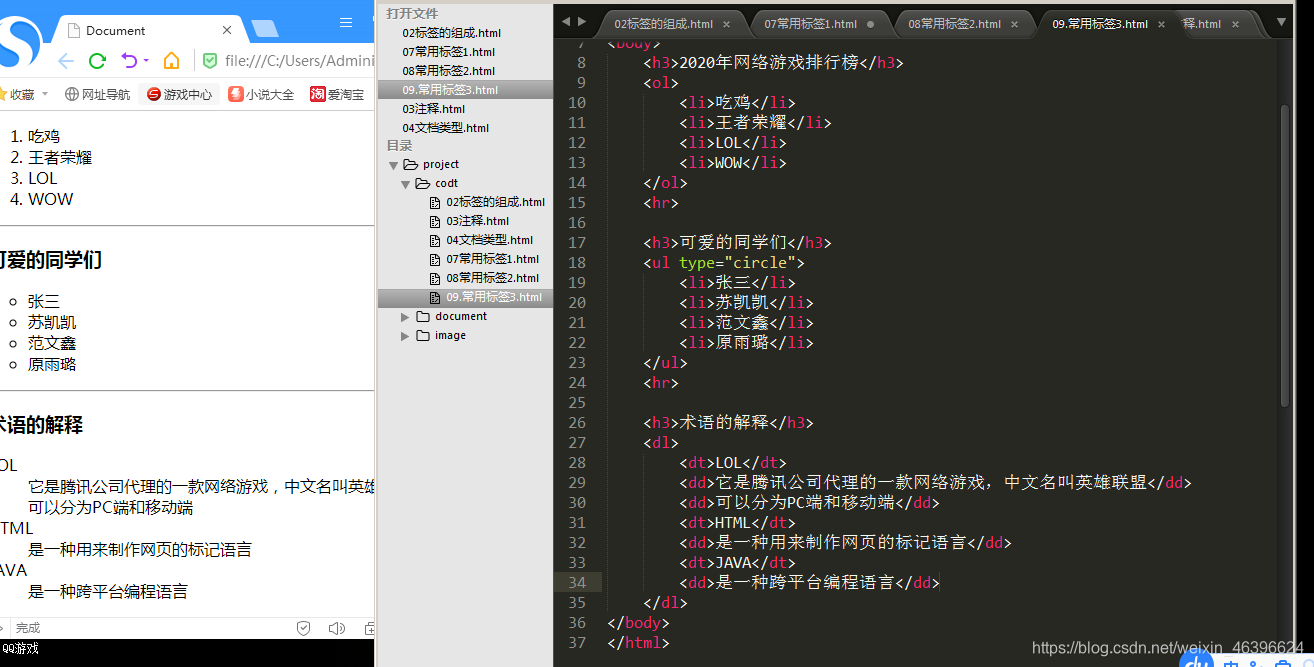
Task: Open the 游戏中心 bookmark
Action: 179,94
